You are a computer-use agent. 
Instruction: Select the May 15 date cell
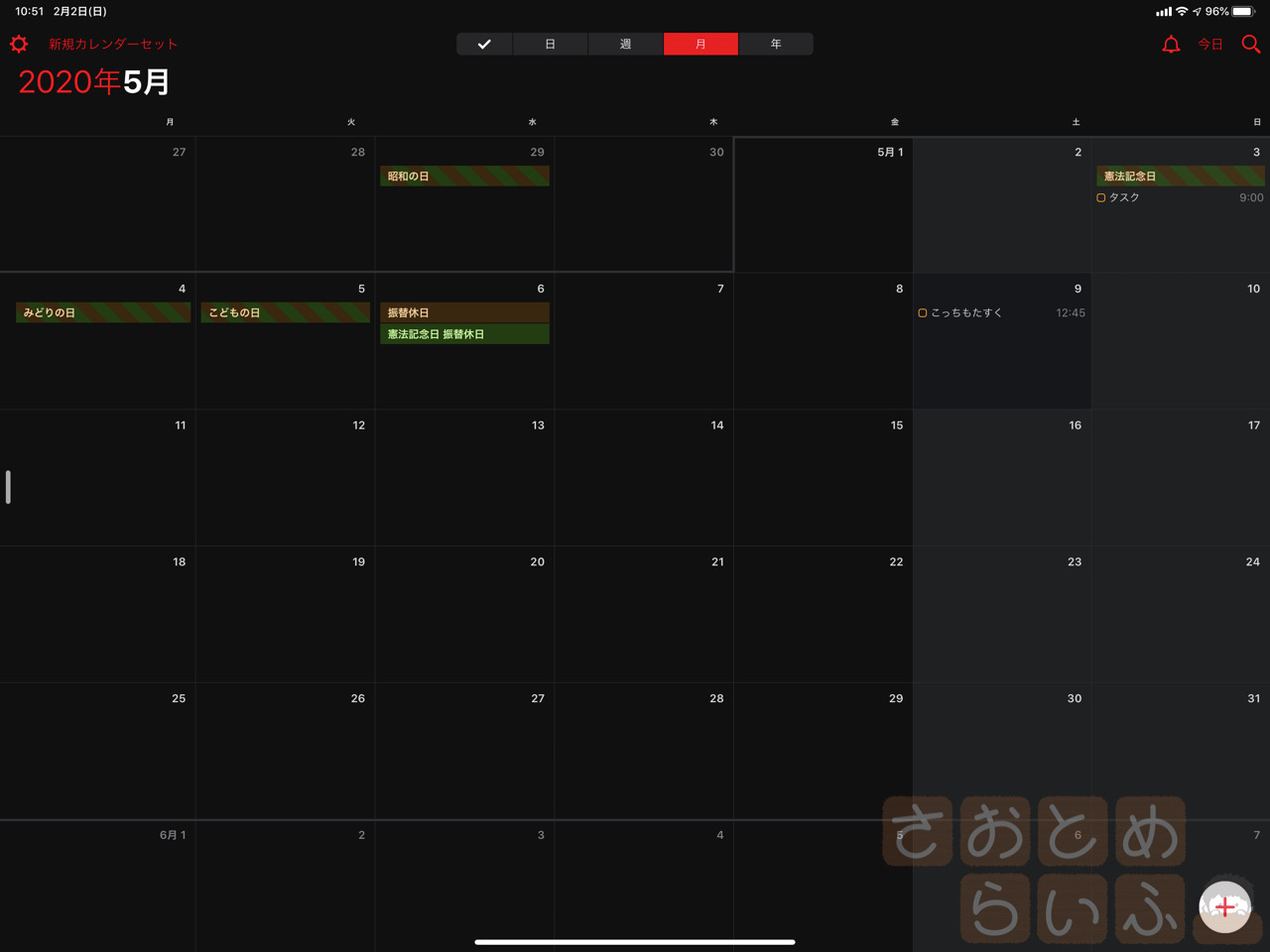coord(824,477)
